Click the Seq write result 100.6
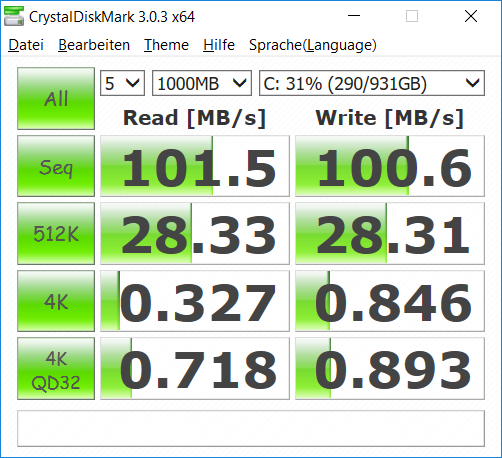Viewport: 502px width, 458px height. (x=390, y=166)
